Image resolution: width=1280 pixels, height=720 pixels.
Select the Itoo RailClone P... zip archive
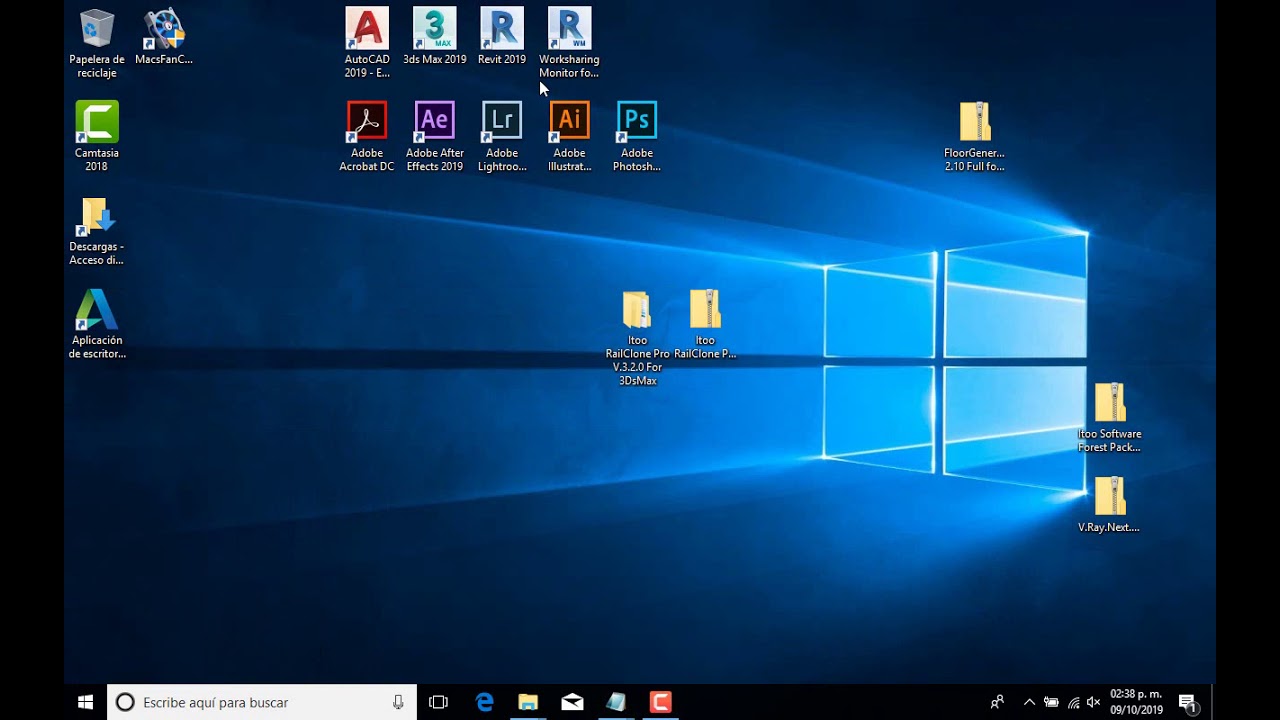tap(705, 324)
